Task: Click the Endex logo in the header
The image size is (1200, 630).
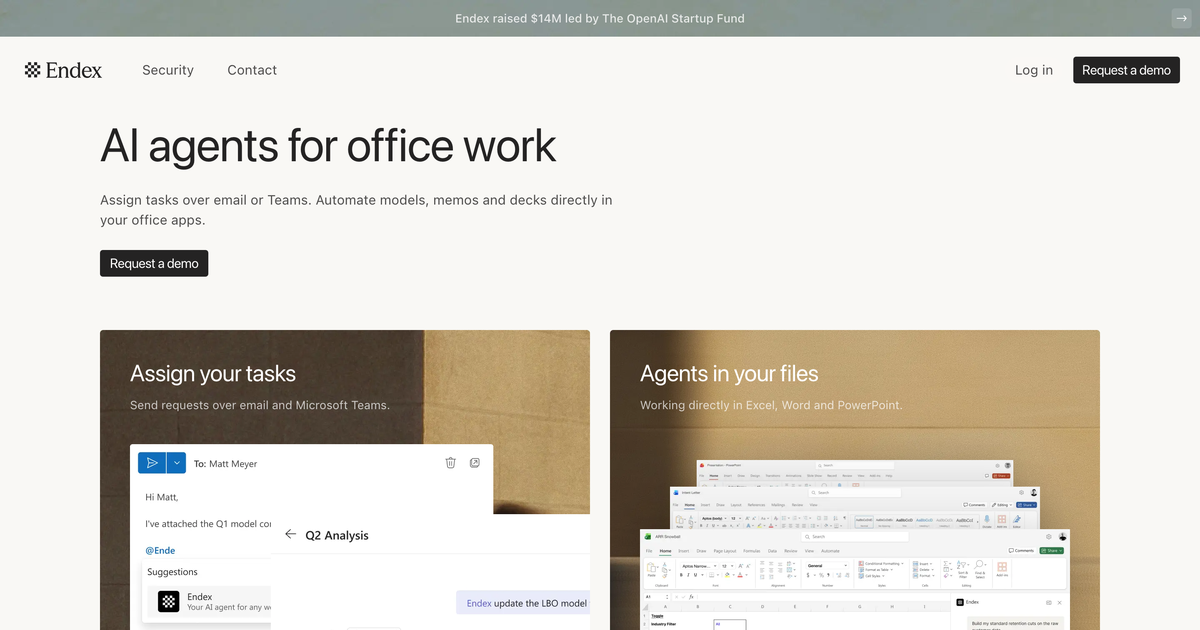Action: tap(63, 70)
